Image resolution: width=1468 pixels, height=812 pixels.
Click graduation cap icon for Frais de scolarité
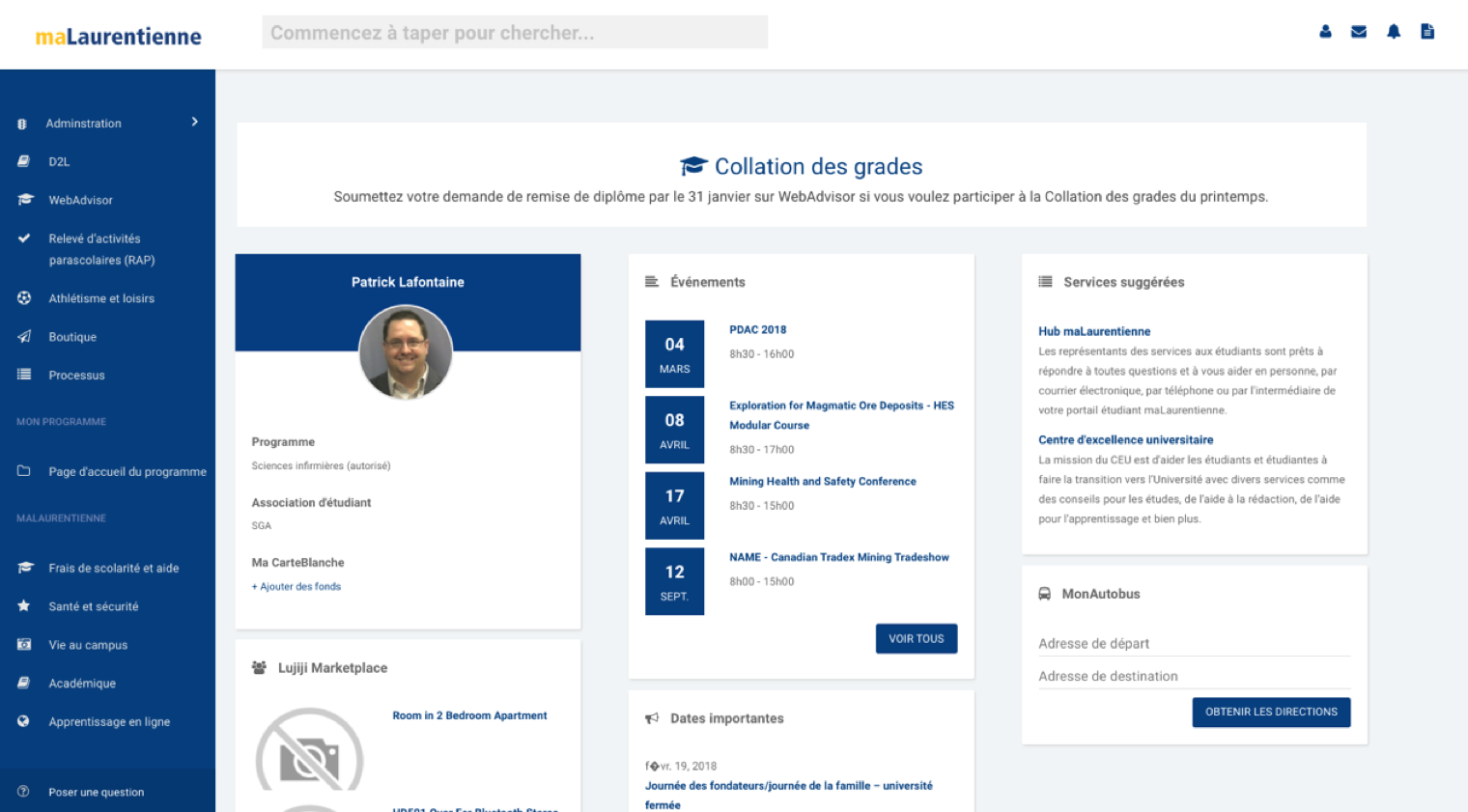point(25,568)
